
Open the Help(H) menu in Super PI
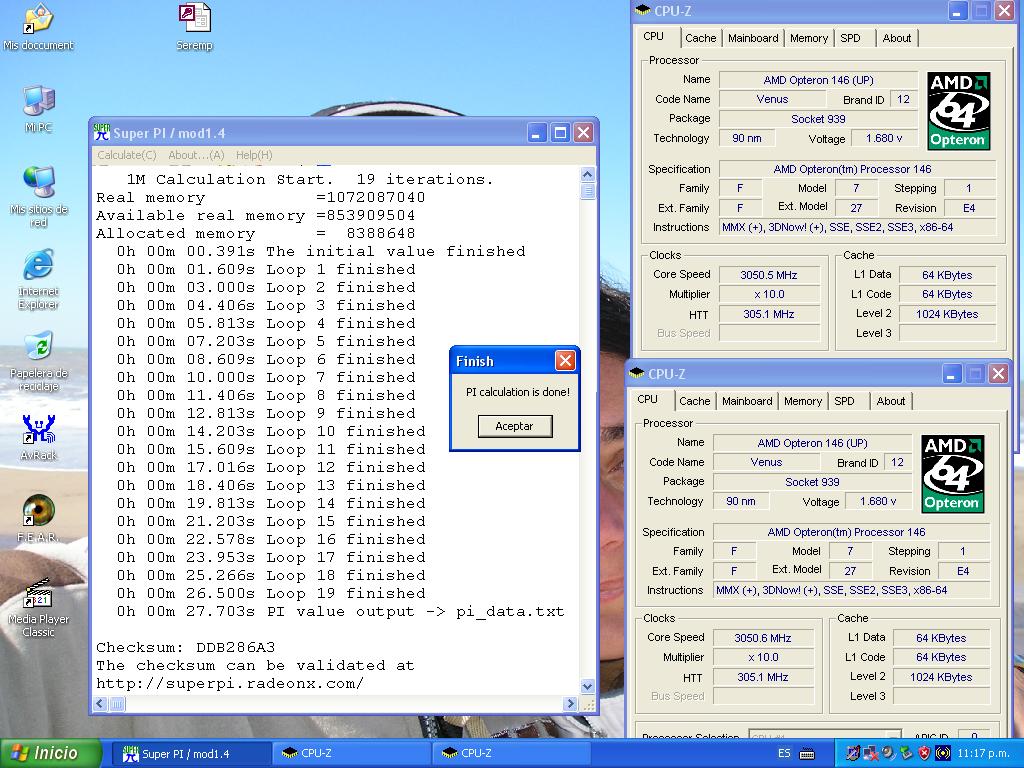[253, 155]
